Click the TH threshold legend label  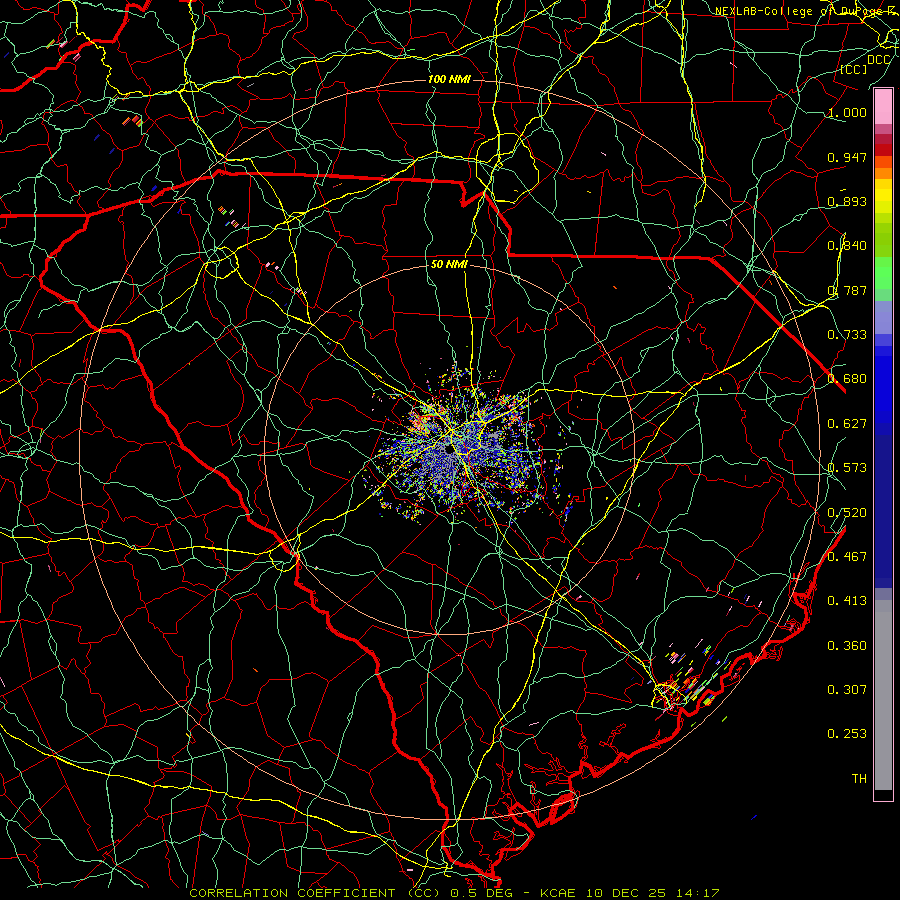pyautogui.click(x=859, y=779)
